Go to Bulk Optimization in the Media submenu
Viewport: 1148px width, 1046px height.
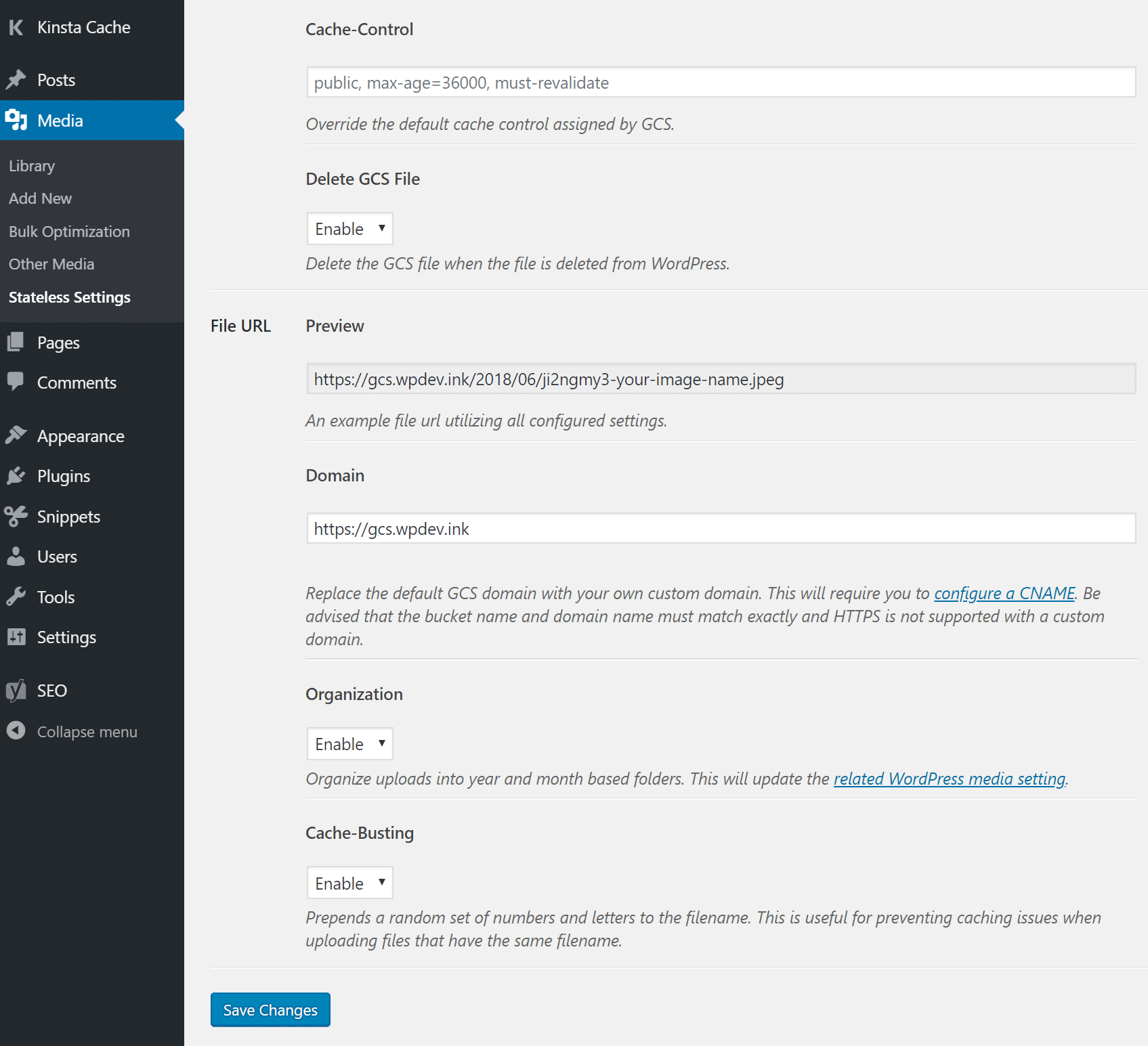(x=69, y=231)
